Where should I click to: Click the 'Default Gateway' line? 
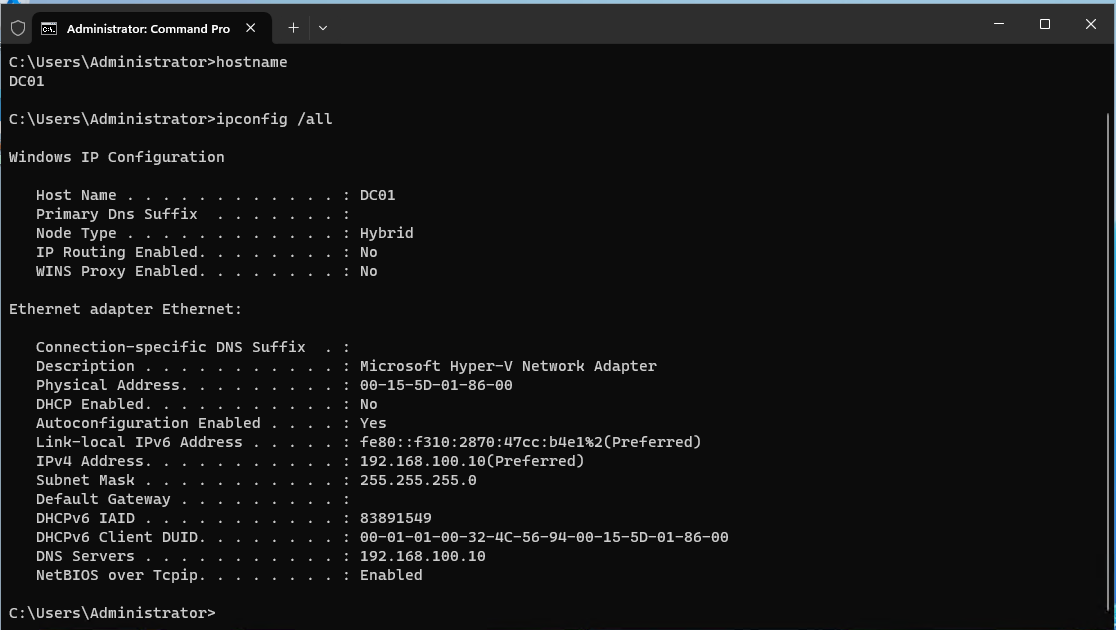(x=193, y=499)
